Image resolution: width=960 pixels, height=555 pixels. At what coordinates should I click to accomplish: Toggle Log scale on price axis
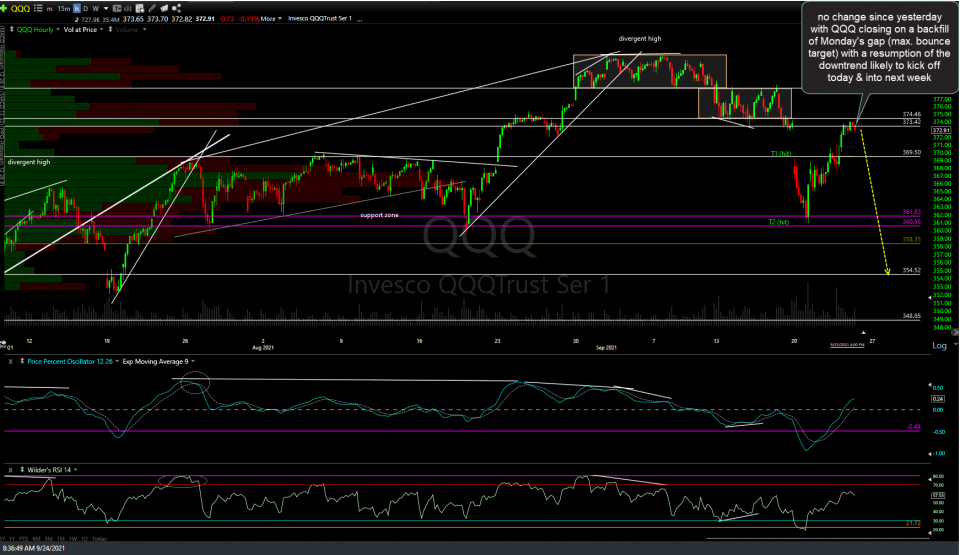pos(939,346)
